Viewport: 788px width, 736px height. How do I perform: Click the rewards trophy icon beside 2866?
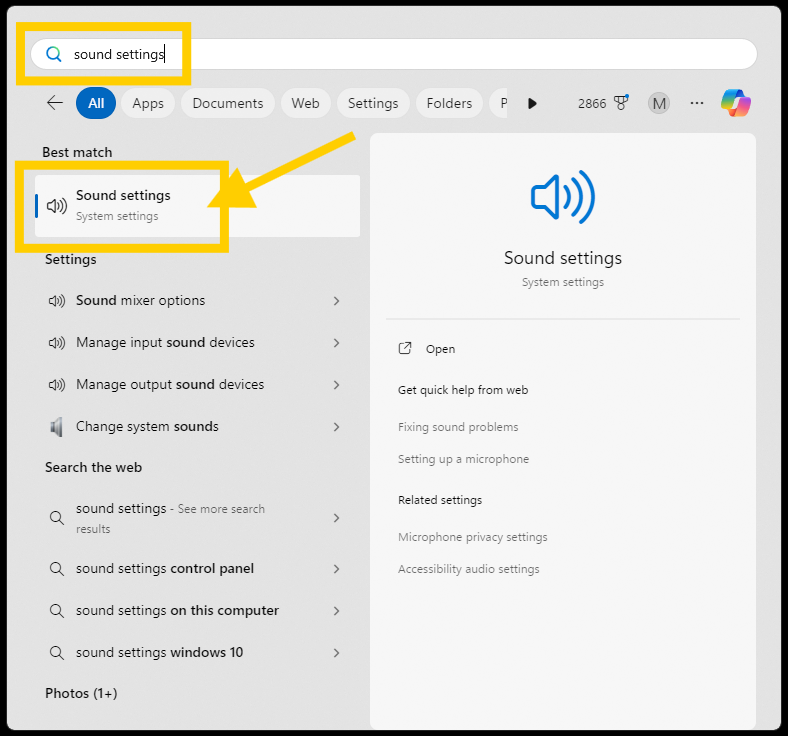(x=621, y=103)
